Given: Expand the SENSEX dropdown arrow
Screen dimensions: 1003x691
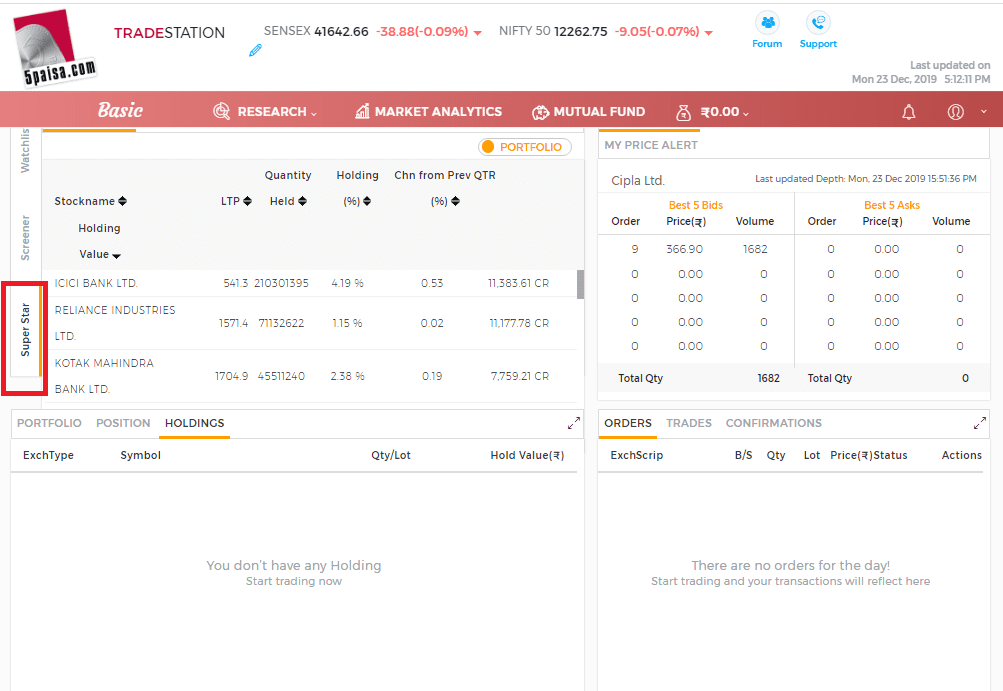Looking at the screenshot, I should tap(477, 33).
